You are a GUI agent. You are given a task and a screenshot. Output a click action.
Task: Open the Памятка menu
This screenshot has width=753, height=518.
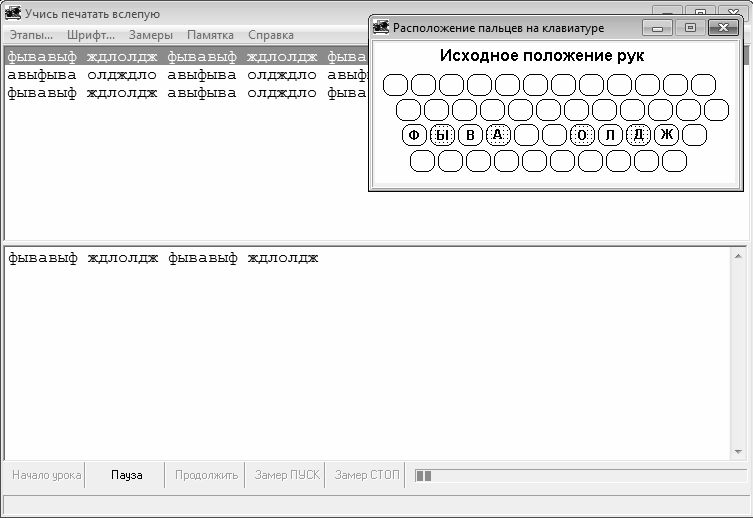(210, 35)
